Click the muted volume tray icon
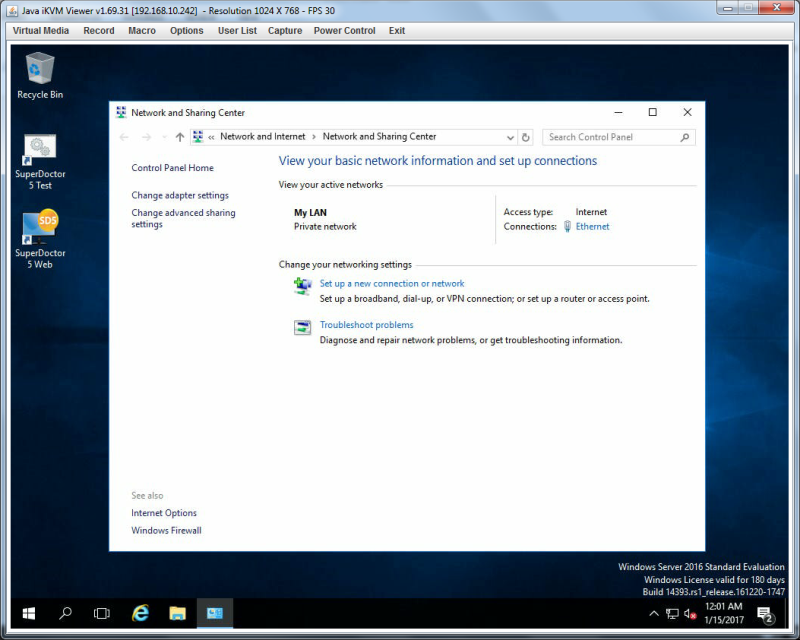 pos(690,614)
